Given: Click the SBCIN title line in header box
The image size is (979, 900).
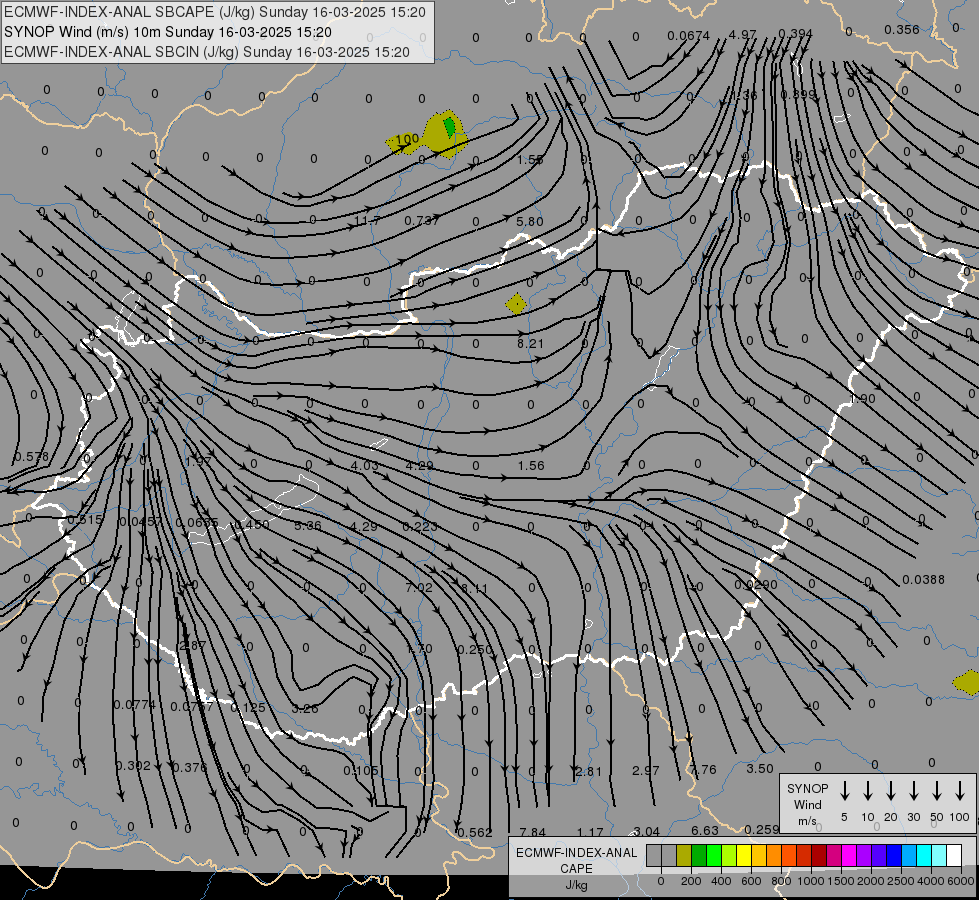Looking at the screenshot, I should coord(207,52).
